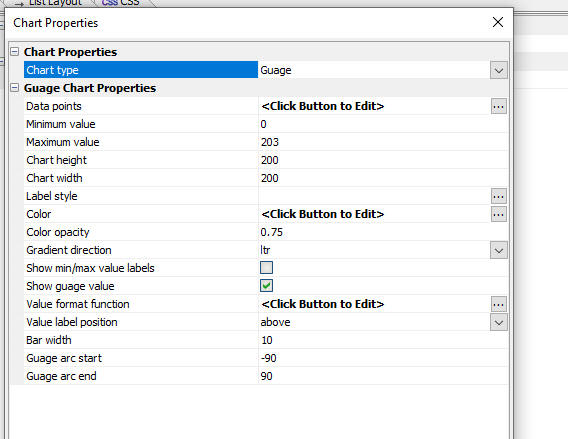Open Label style ellipsis button
This screenshot has width=568, height=439.
click(x=499, y=196)
